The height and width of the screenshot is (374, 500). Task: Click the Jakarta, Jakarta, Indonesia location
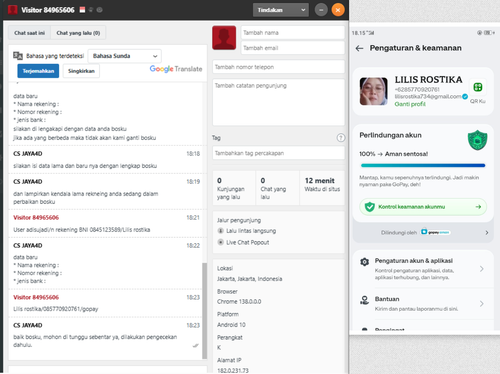tap(249, 279)
